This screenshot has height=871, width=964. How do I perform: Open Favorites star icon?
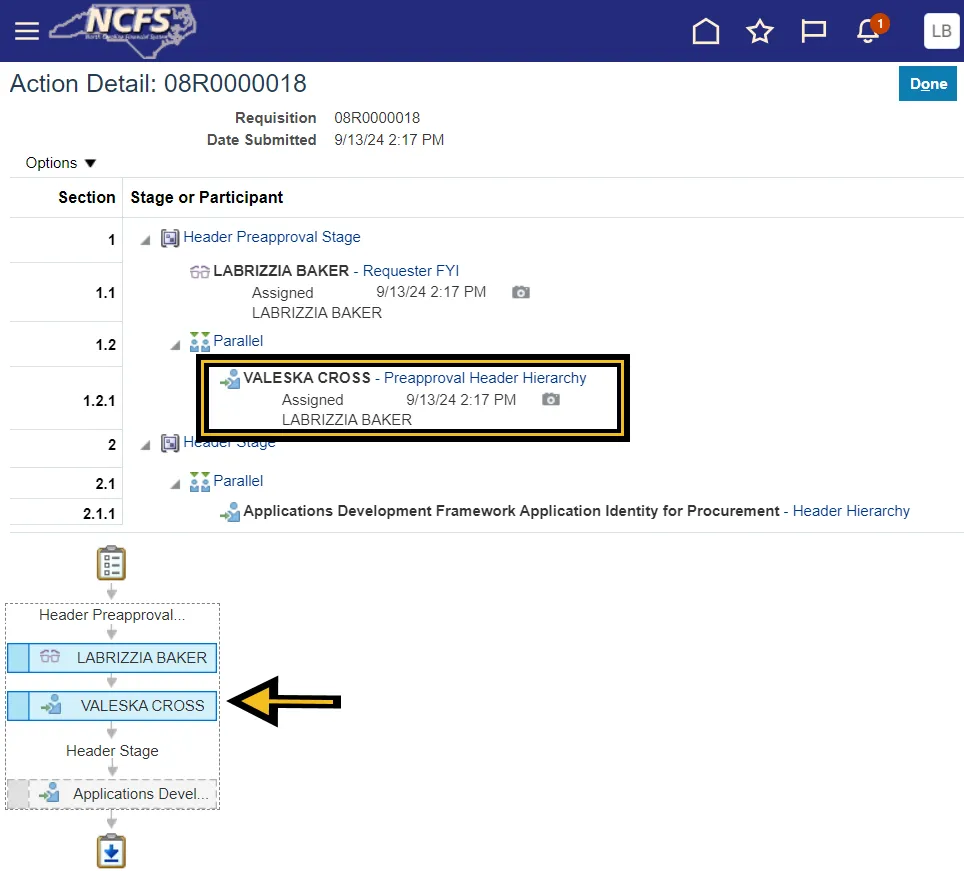tap(760, 31)
